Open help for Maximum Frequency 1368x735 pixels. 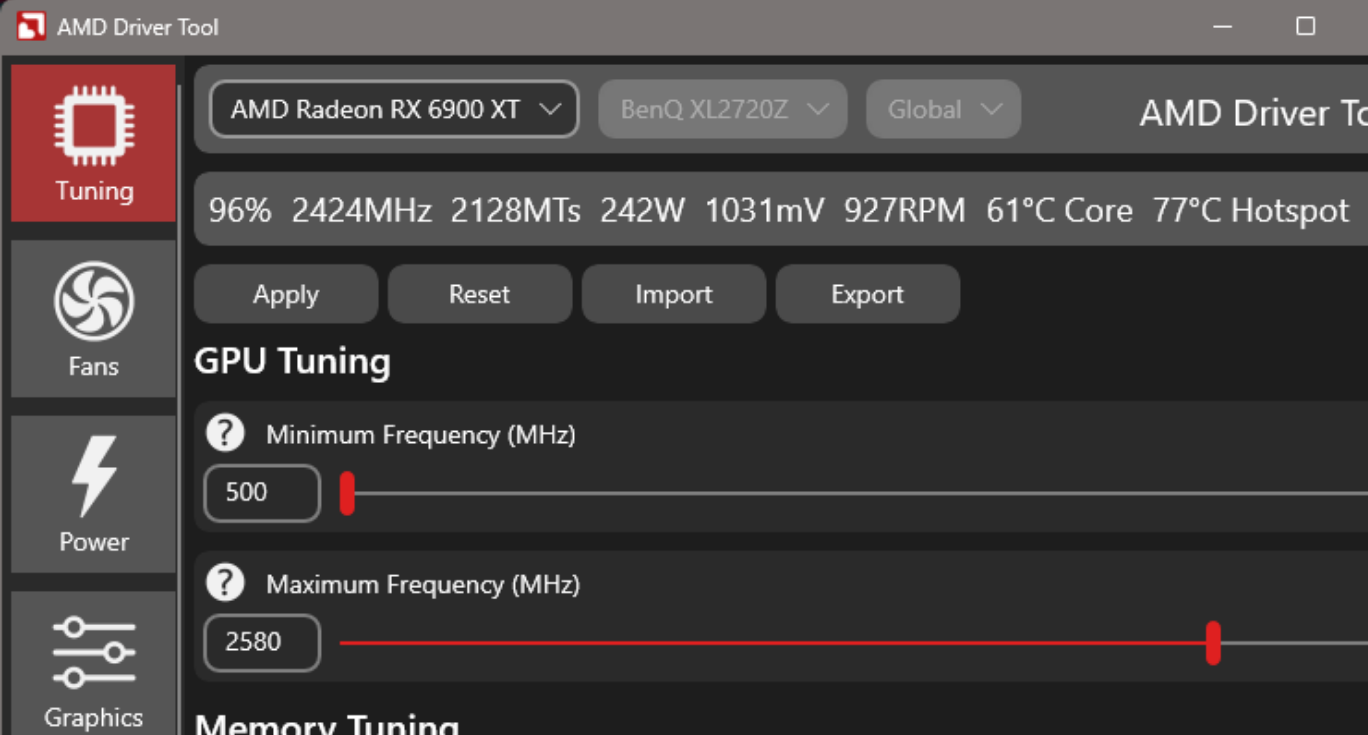pos(225,582)
